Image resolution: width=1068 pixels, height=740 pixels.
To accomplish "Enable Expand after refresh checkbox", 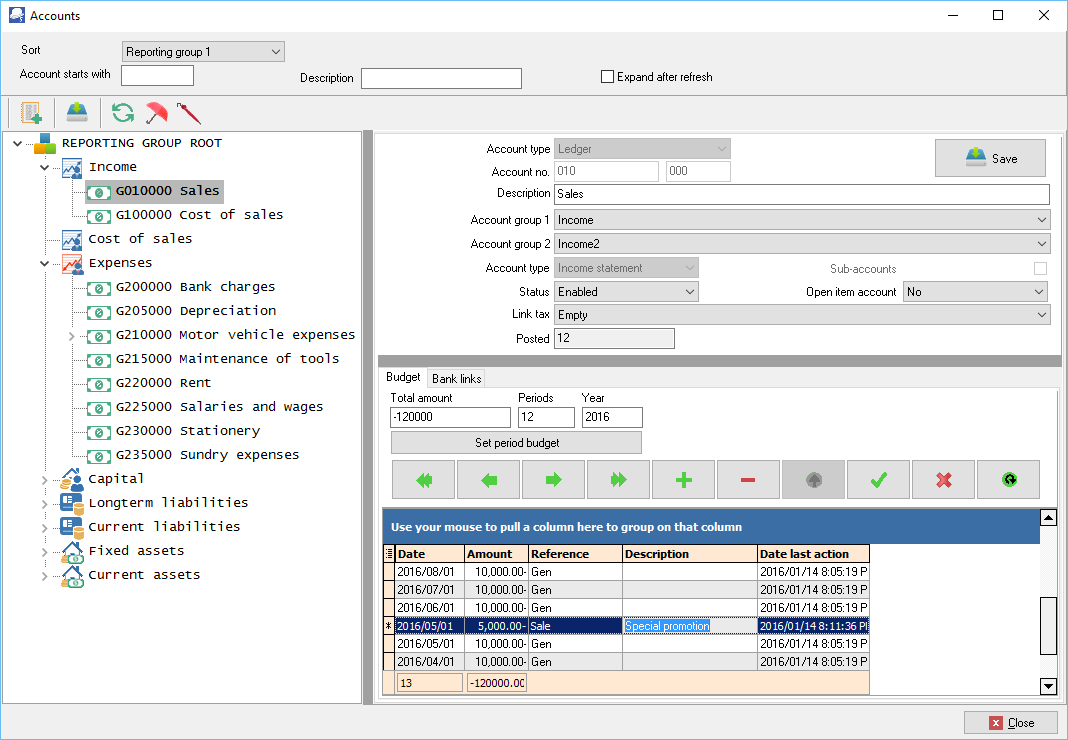I will click(607, 77).
